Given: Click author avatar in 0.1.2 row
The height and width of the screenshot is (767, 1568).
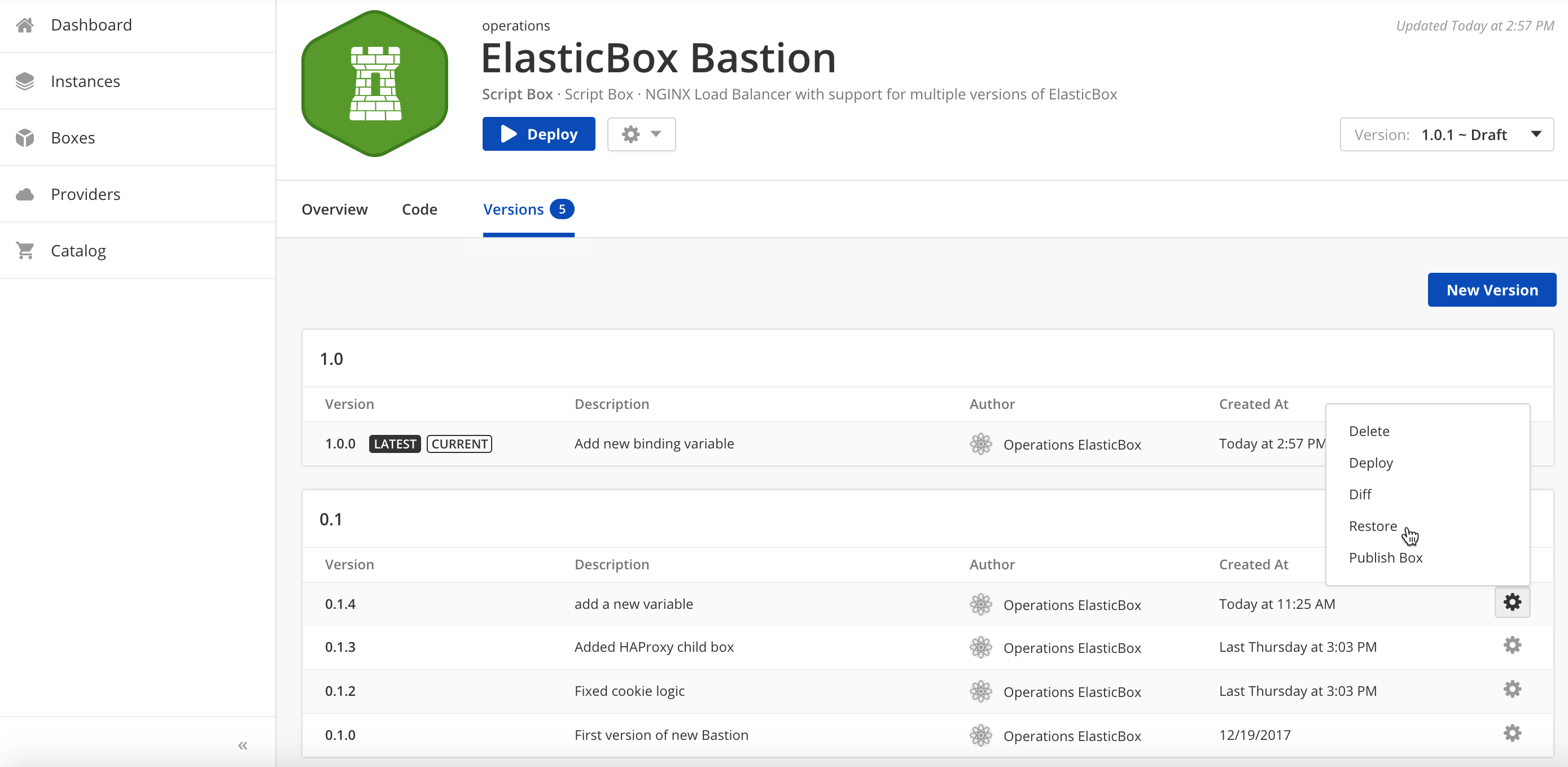Looking at the screenshot, I should (x=980, y=691).
